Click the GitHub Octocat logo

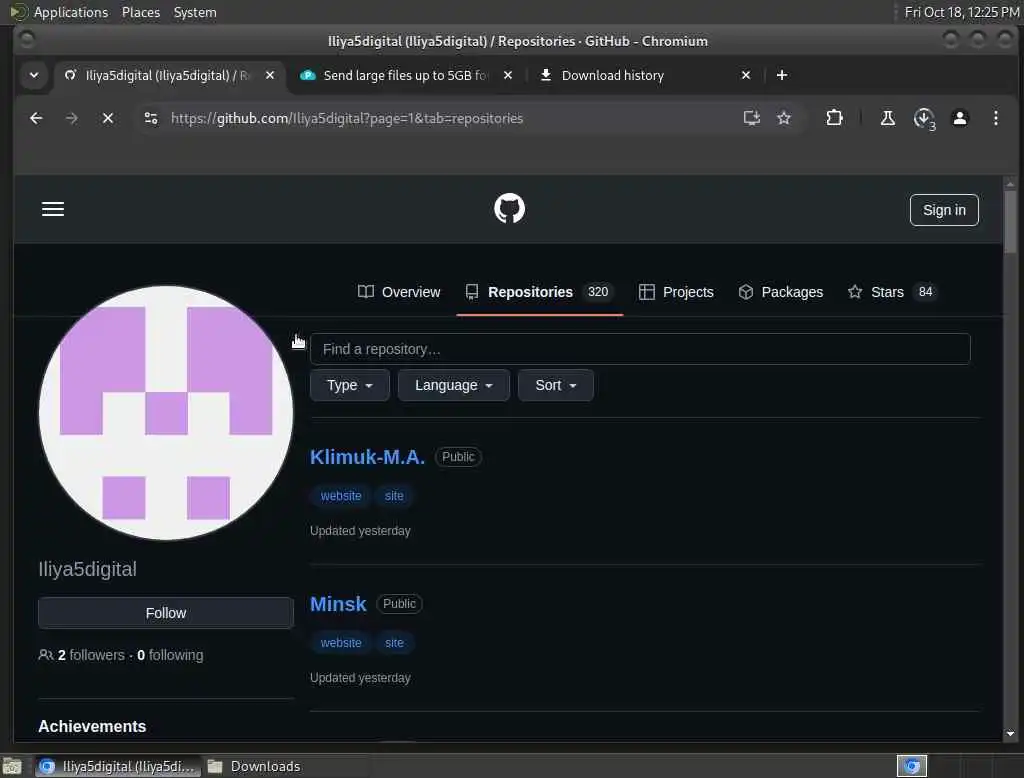(x=509, y=208)
